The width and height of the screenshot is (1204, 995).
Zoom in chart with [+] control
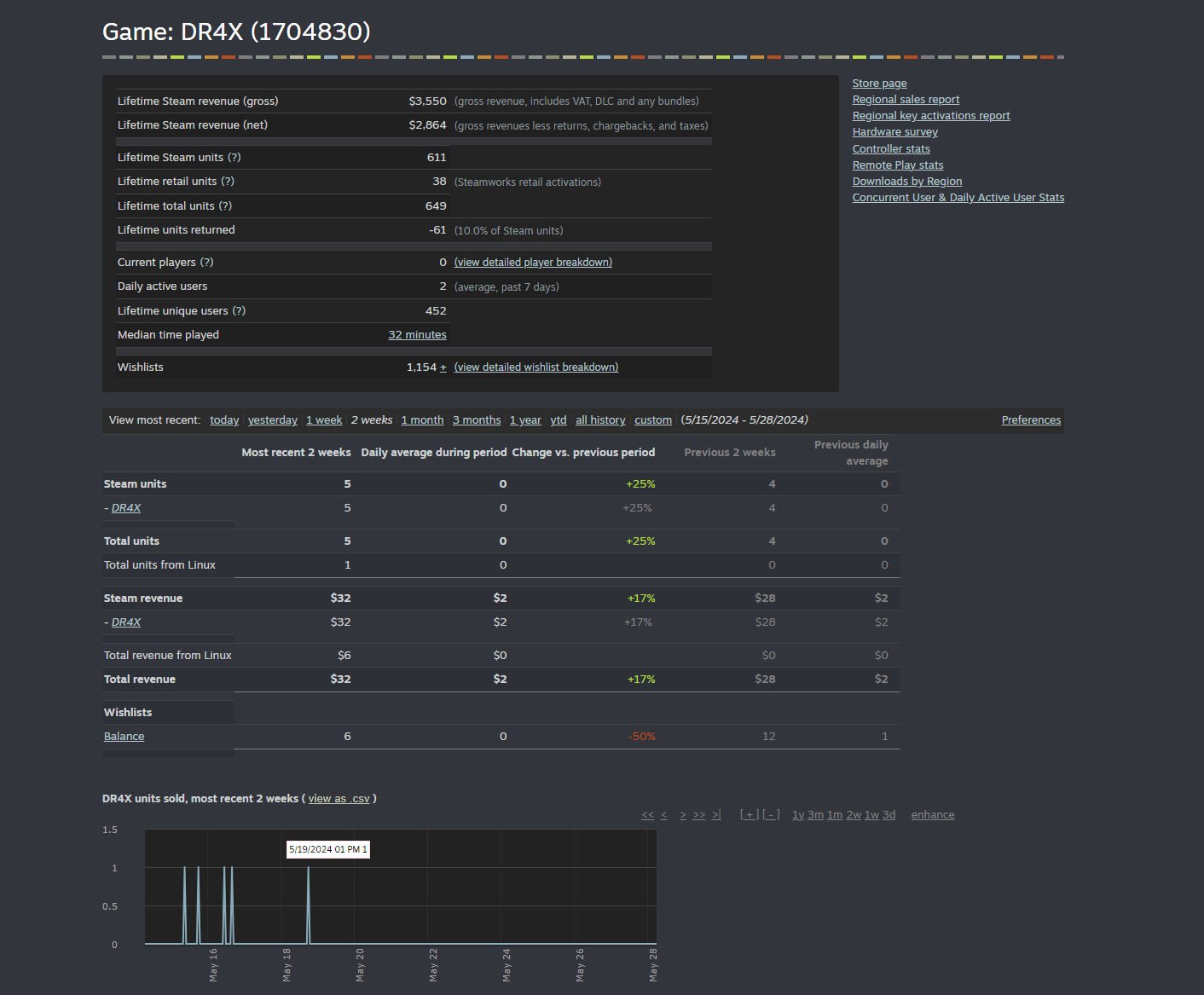tap(750, 814)
